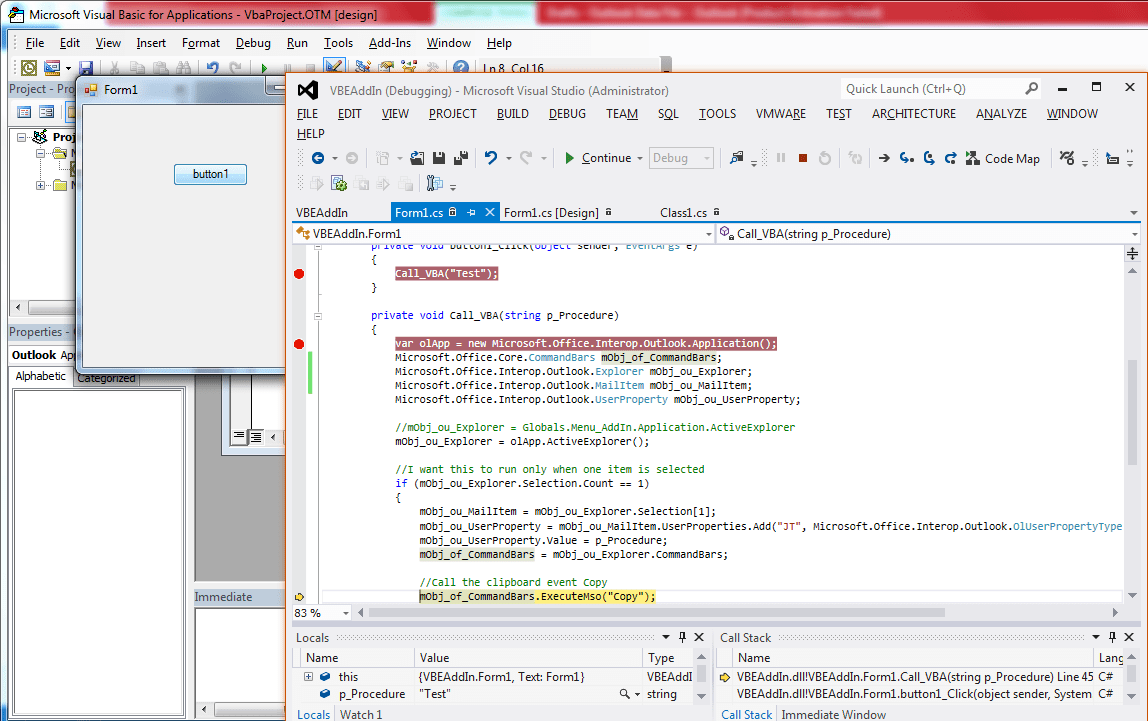The image size is (1148, 721).
Task: Collapse the Call_VBA method outline
Action: tap(318, 316)
